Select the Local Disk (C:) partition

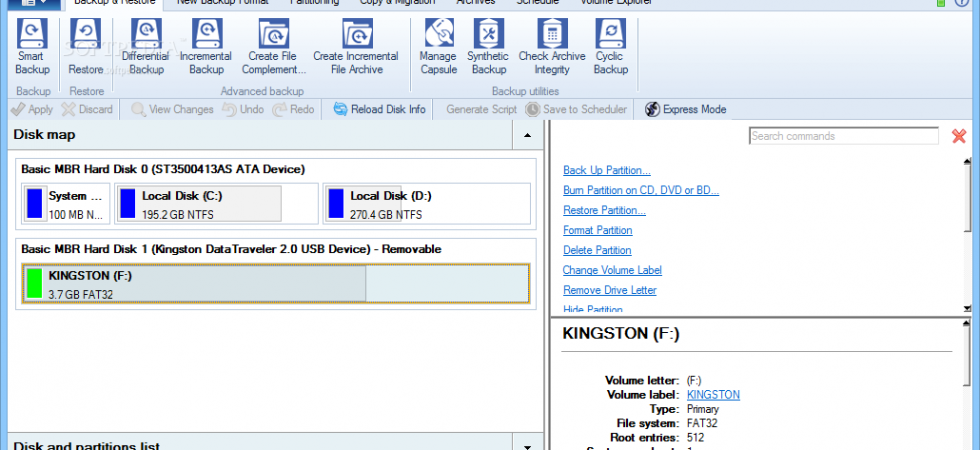point(198,204)
